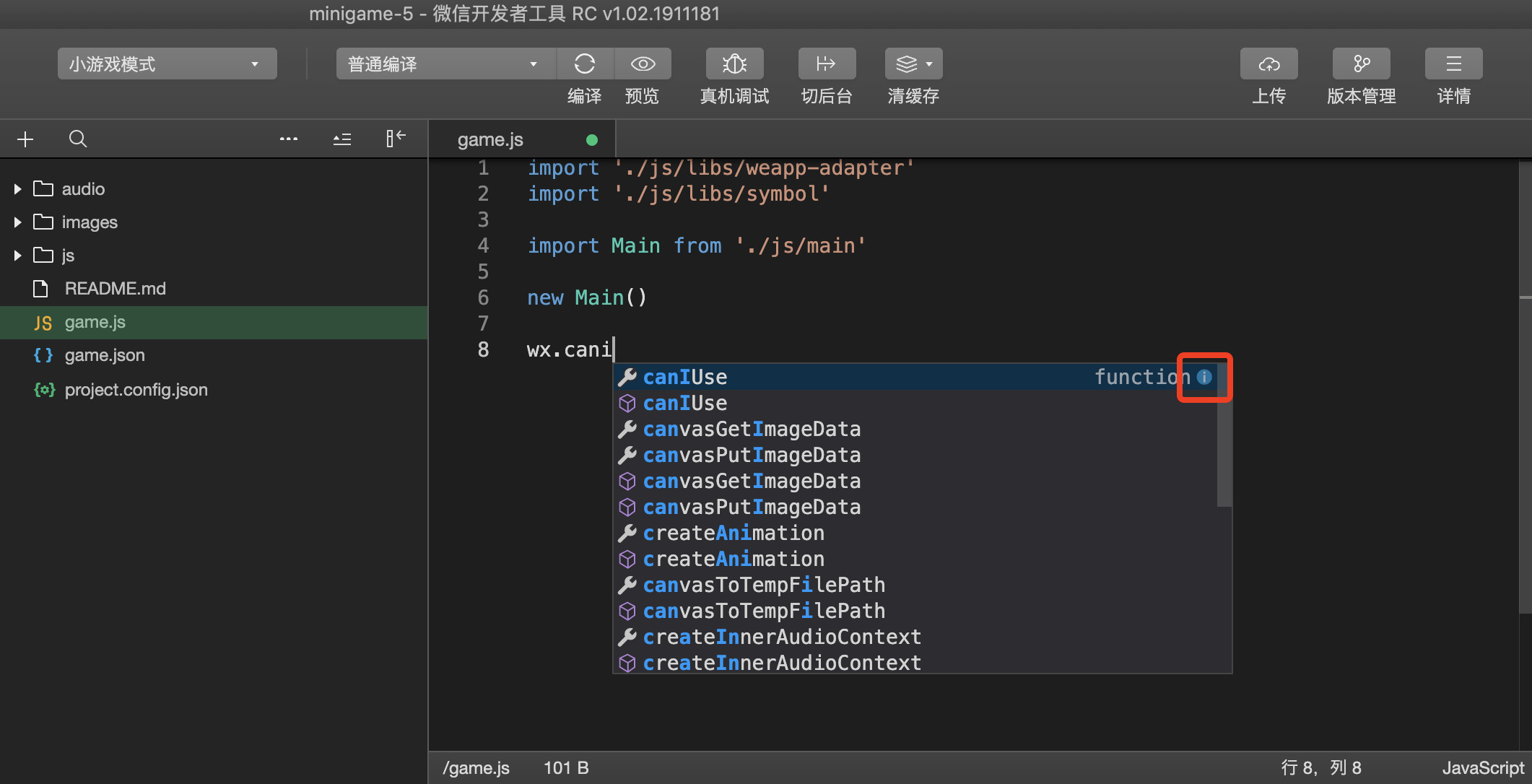
Task: Open game.json in file tree
Action: pos(214,355)
